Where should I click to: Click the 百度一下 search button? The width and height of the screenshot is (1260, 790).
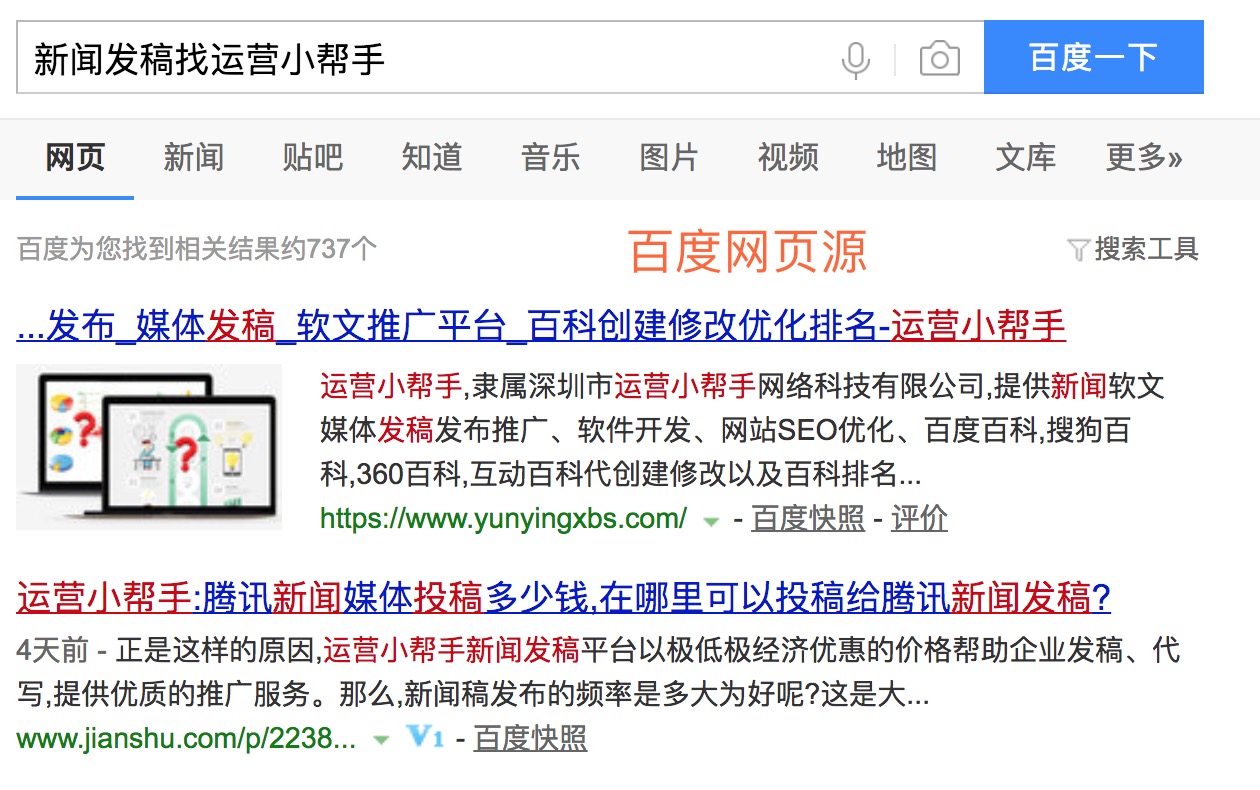coord(1094,57)
